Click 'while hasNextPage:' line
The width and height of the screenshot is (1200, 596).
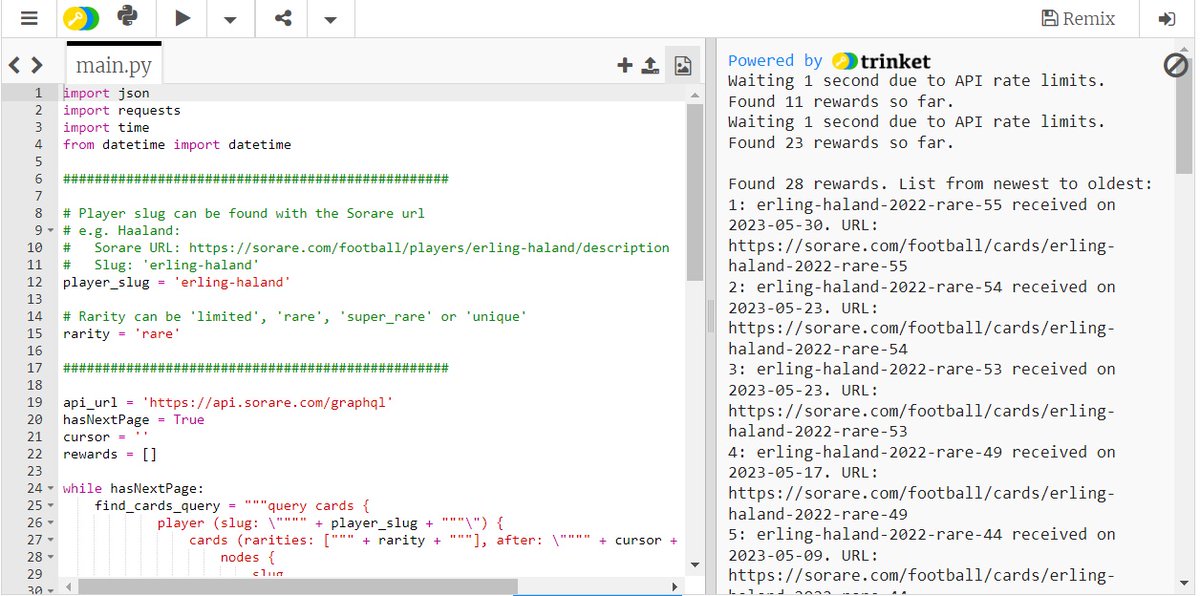[x=133, y=489]
